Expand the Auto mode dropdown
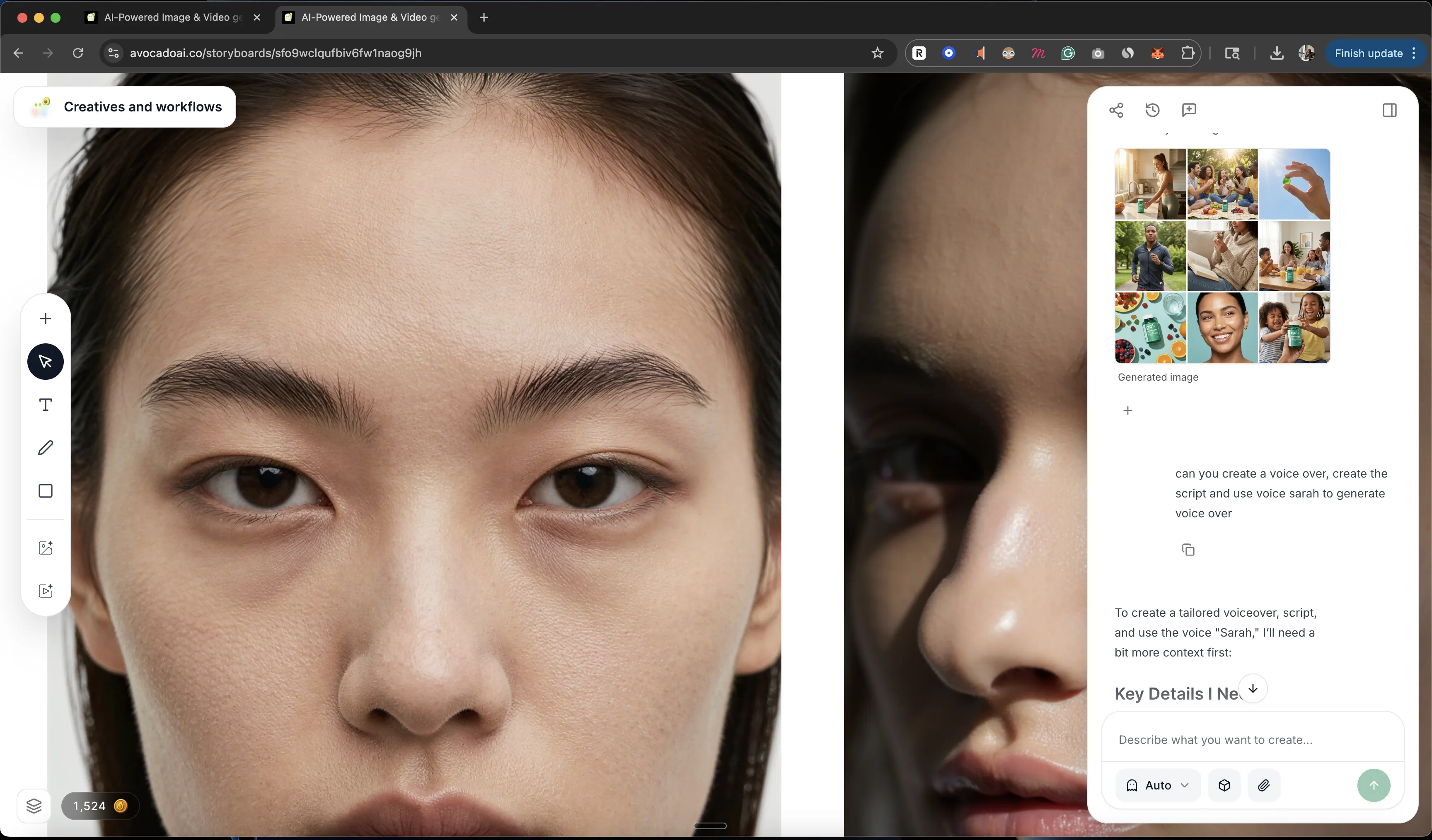 click(x=1158, y=785)
